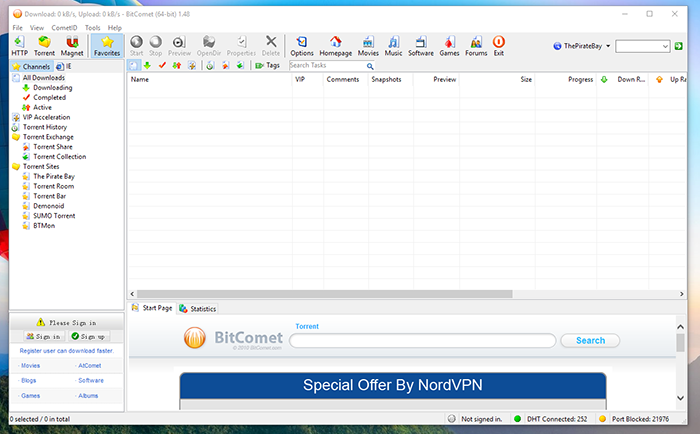
Task: Filter completed tasks red checkmark icon
Action: (162, 66)
